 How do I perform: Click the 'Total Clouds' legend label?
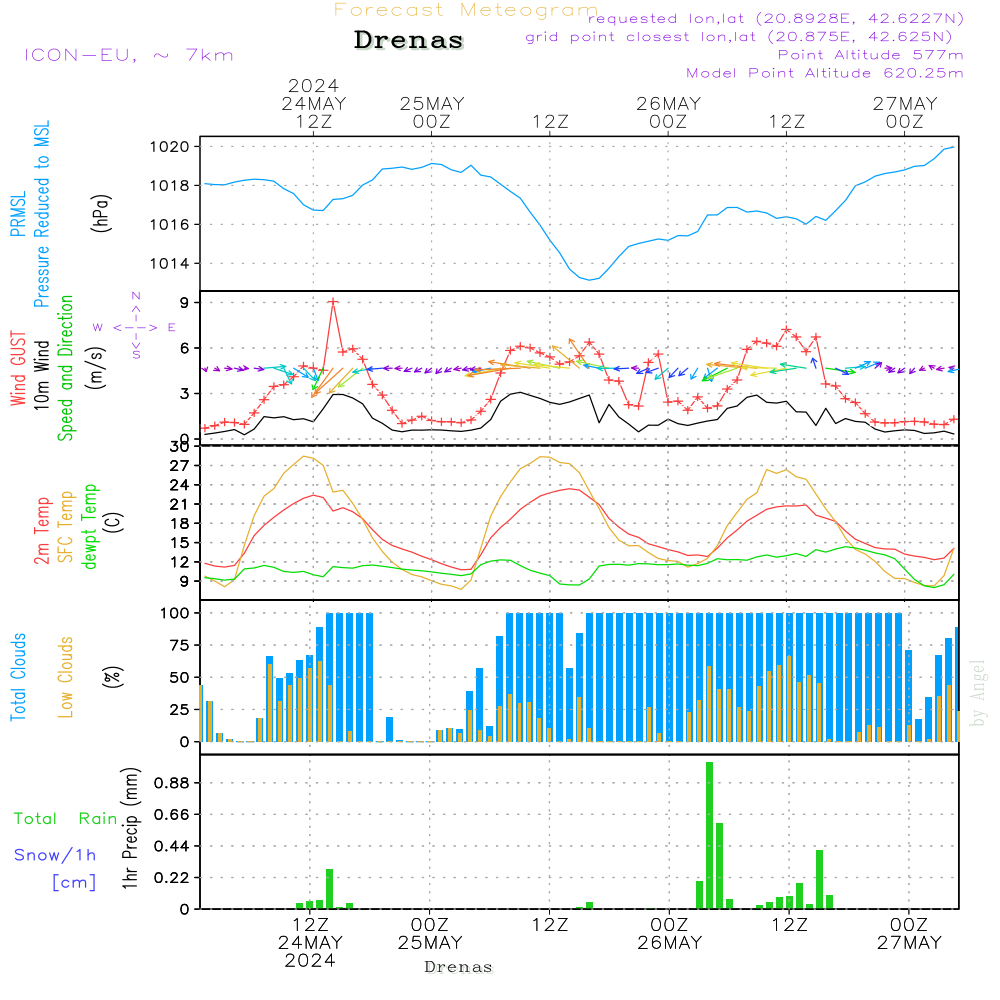pos(18,677)
